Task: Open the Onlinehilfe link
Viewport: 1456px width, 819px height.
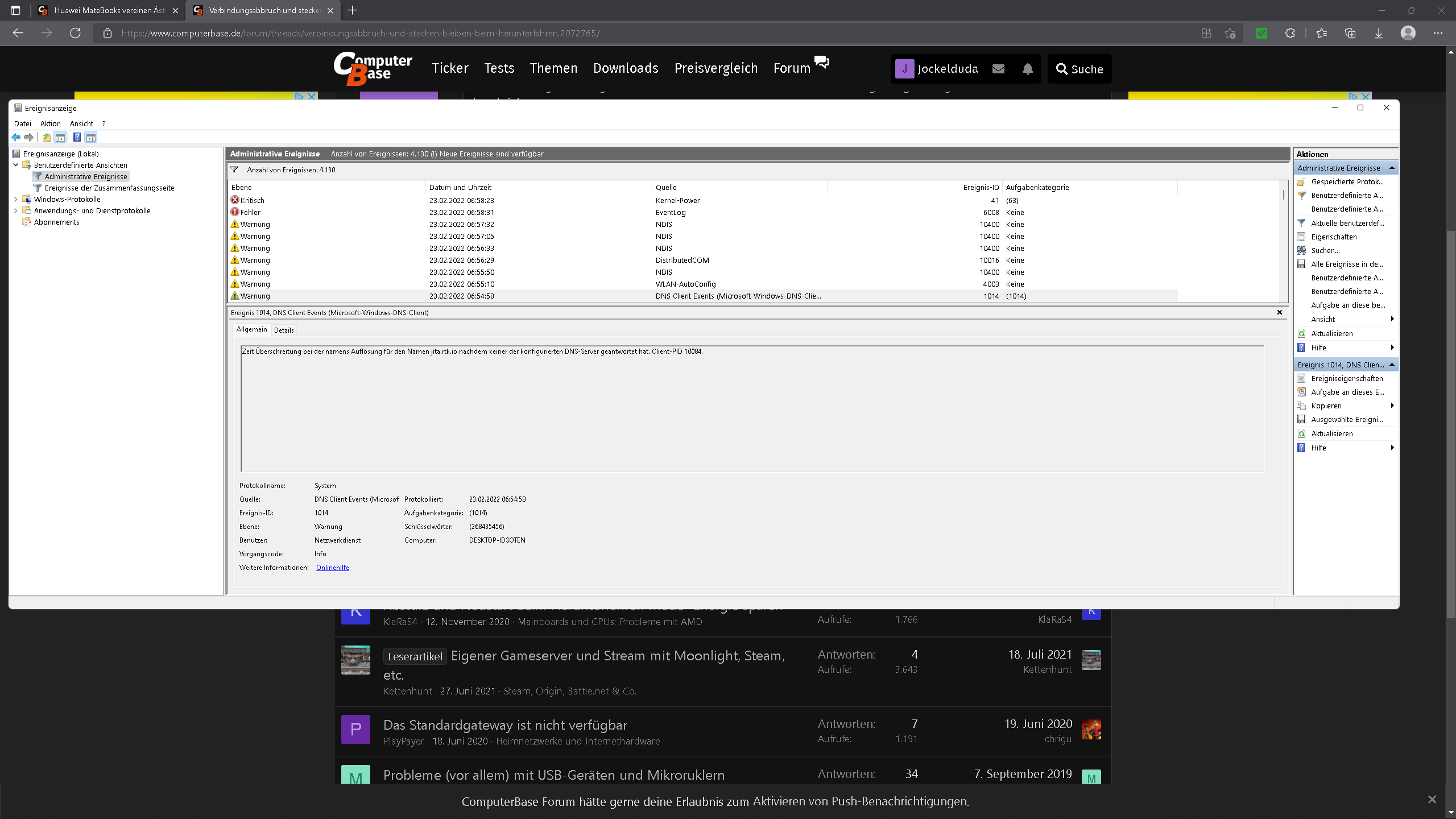Action: (332, 568)
